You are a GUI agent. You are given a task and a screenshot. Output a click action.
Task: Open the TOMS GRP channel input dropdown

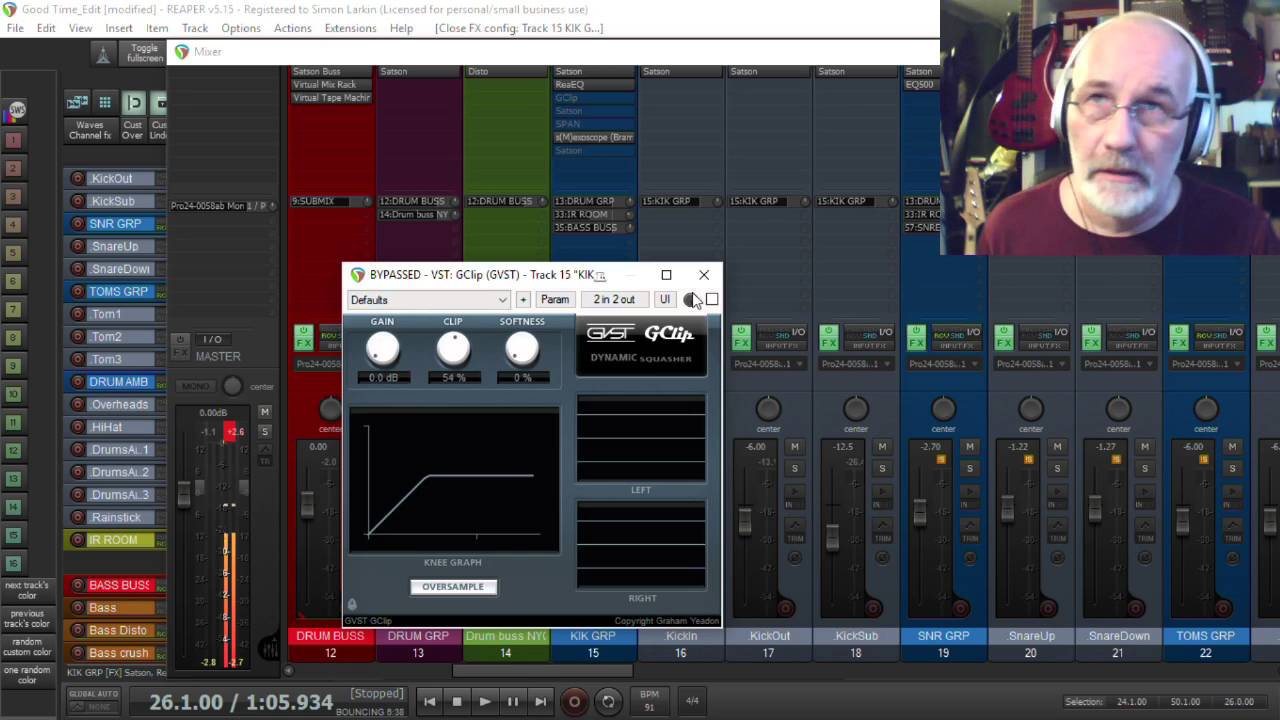pyautogui.click(x=1207, y=364)
